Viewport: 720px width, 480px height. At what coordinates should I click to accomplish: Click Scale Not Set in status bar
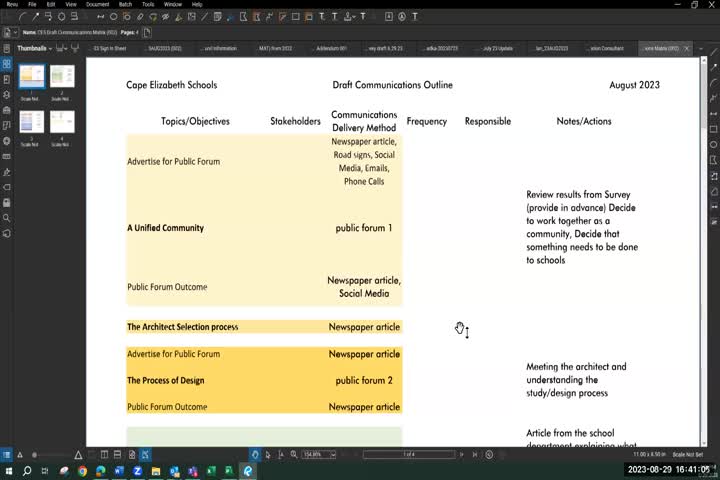[x=688, y=454]
